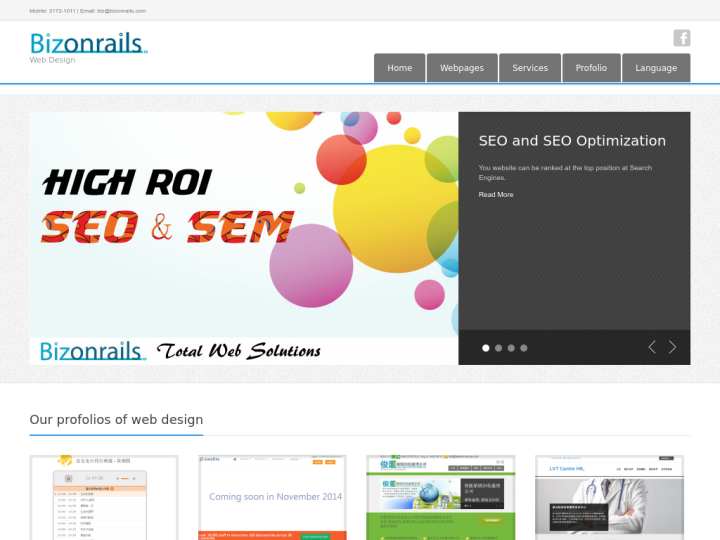Select the first slide indicator dot
Viewport: 720px width, 540px height.
coord(486,348)
